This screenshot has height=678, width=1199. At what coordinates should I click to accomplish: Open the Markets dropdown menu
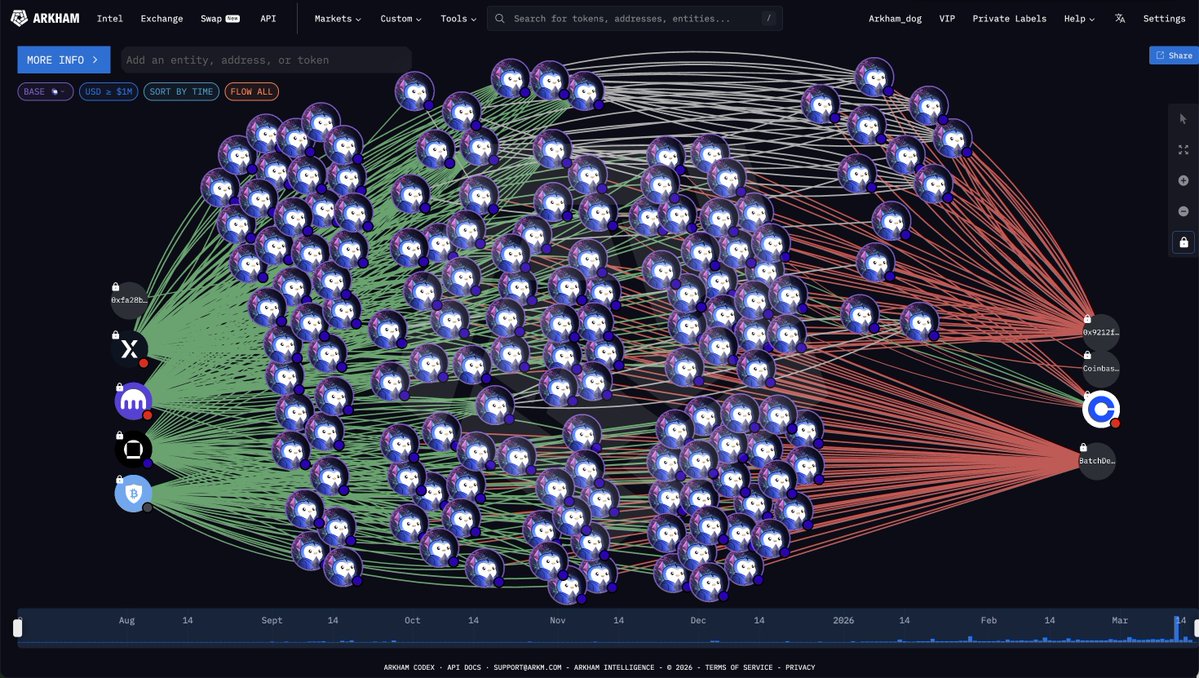(x=337, y=18)
